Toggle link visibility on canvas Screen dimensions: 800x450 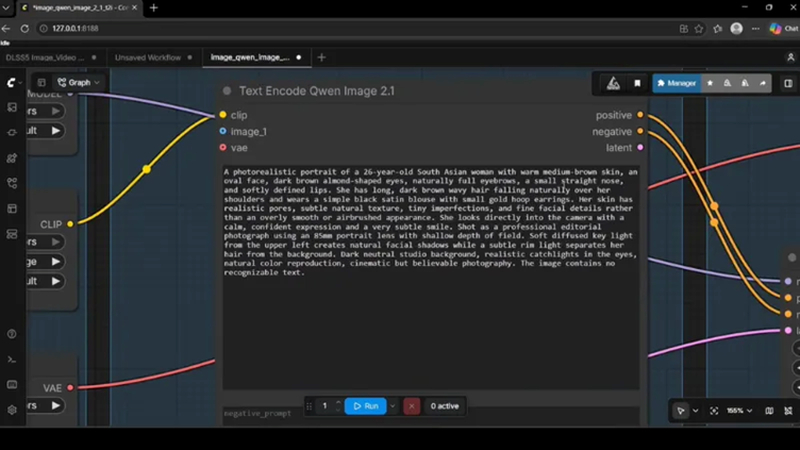point(788,411)
